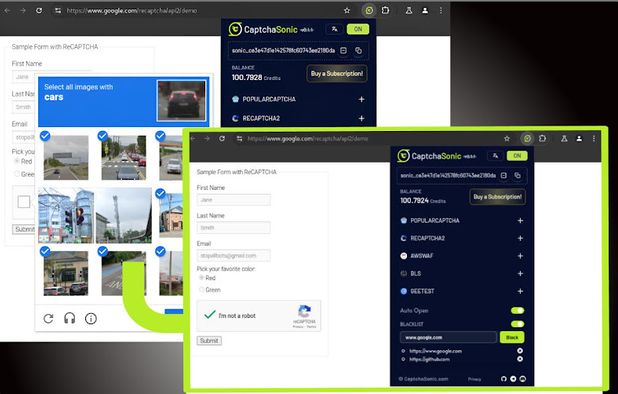Select the Green radio button in green-framed form

point(202,290)
